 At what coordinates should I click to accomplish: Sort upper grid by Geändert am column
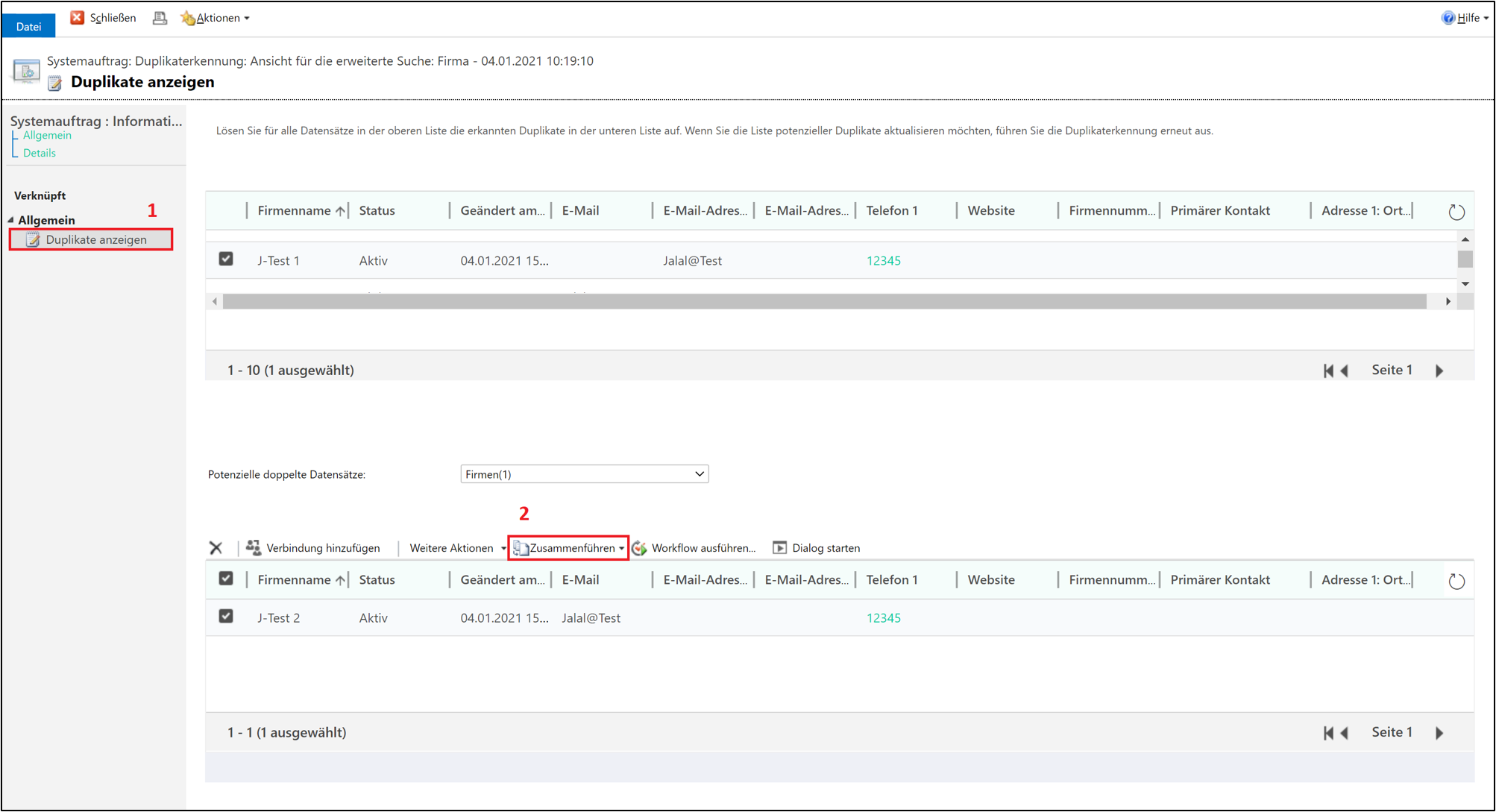[x=502, y=210]
